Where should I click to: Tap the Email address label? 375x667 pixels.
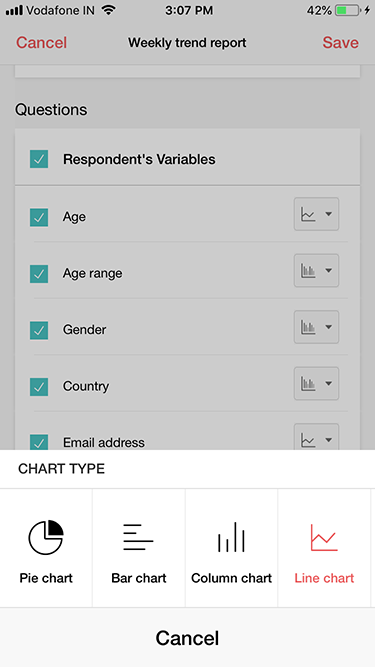[x=104, y=442]
